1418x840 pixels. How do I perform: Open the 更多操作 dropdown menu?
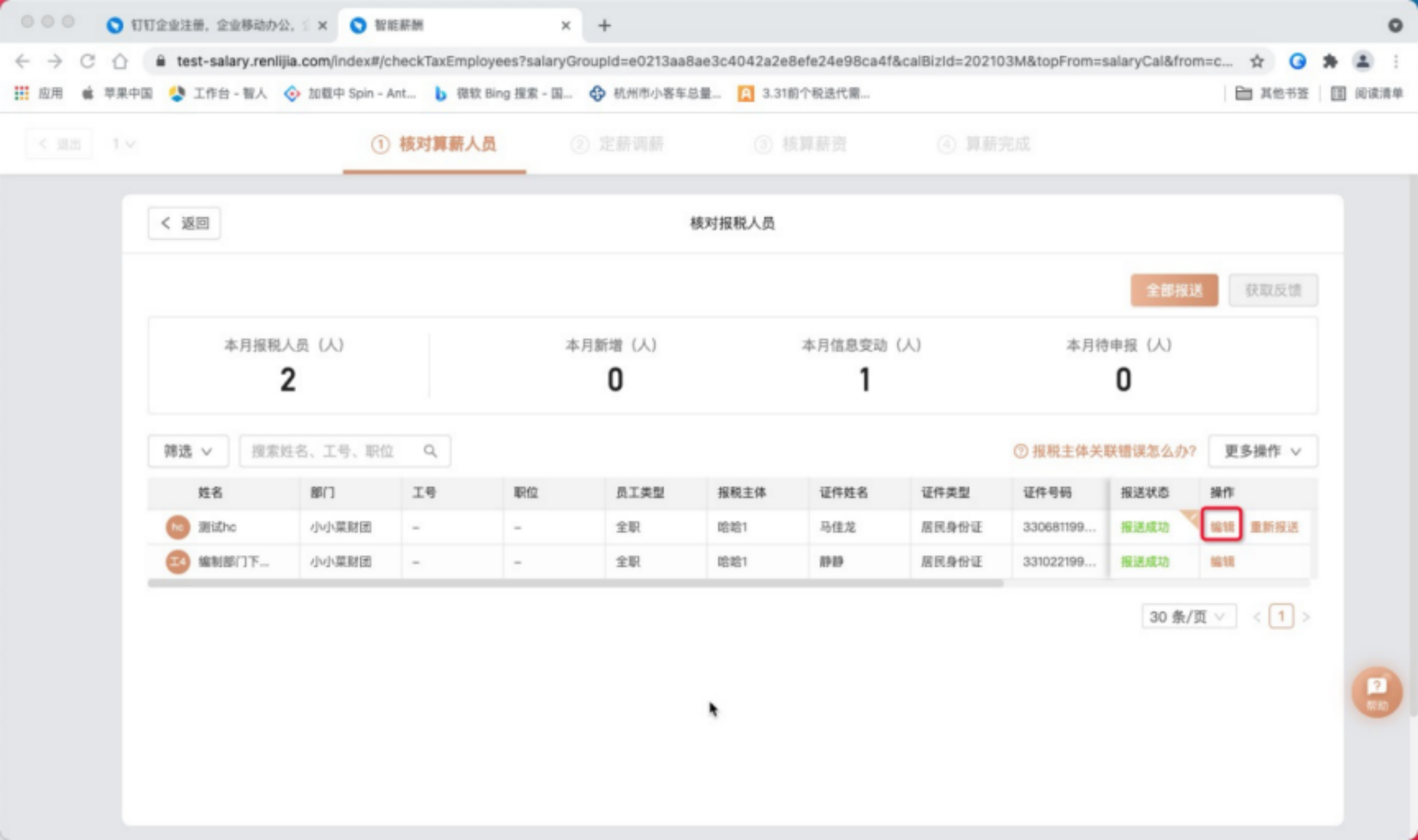pyautogui.click(x=1262, y=451)
